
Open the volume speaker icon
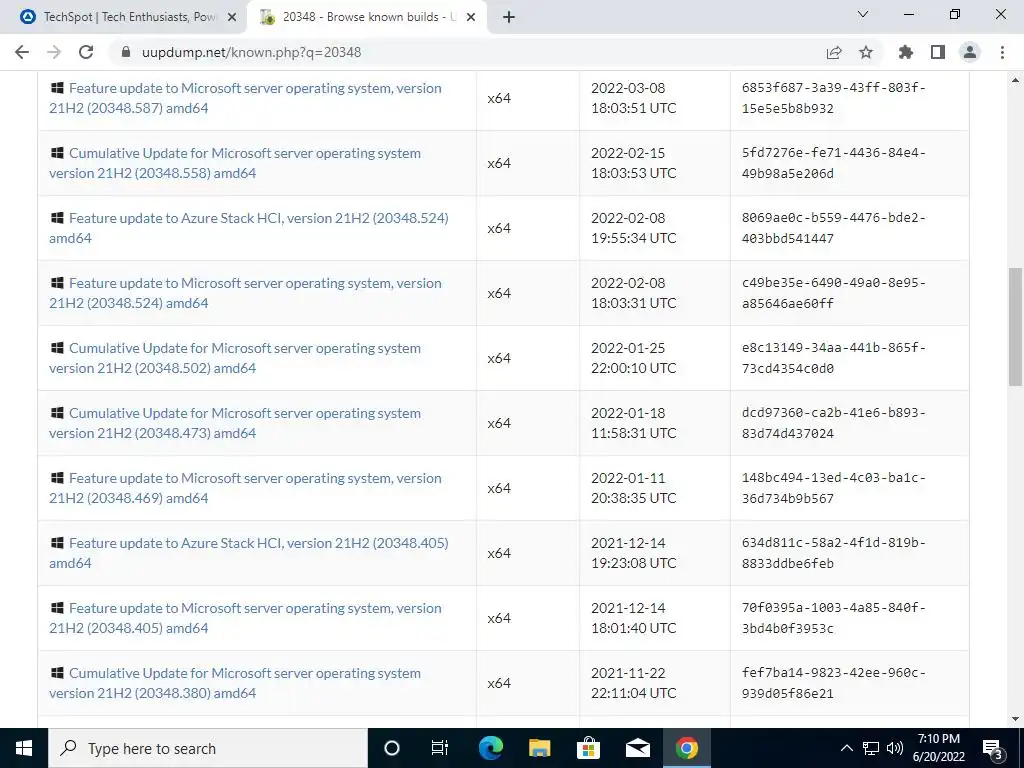(895, 748)
